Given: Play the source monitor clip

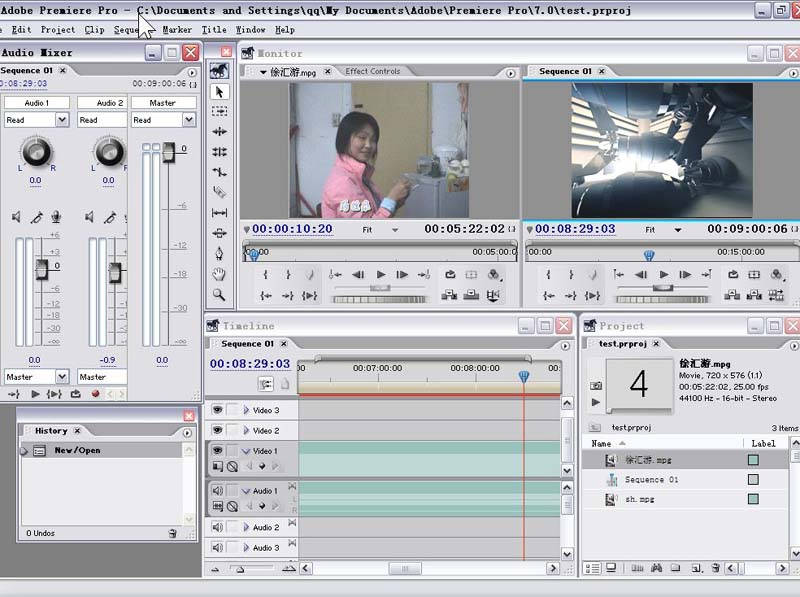Looking at the screenshot, I should click(x=380, y=275).
